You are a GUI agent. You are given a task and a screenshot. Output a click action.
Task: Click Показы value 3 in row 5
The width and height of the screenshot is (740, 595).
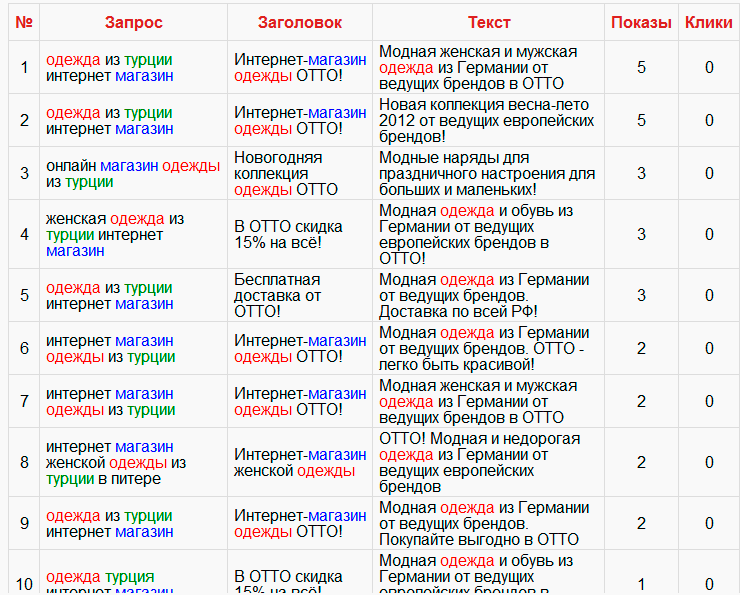[641, 295]
